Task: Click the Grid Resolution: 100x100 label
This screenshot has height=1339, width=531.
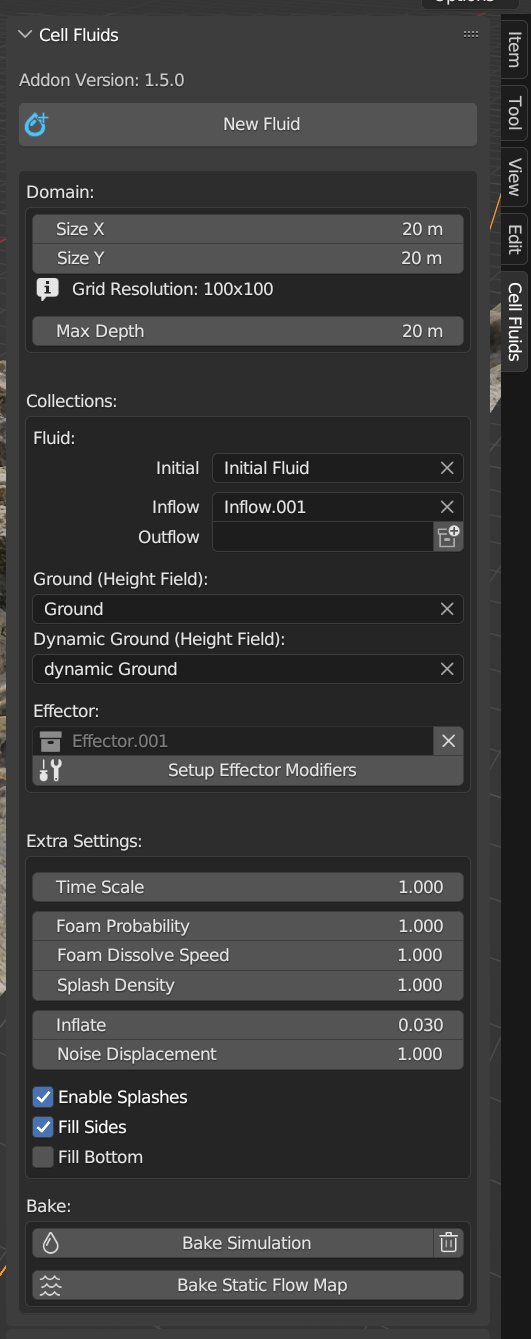Action: coord(173,290)
